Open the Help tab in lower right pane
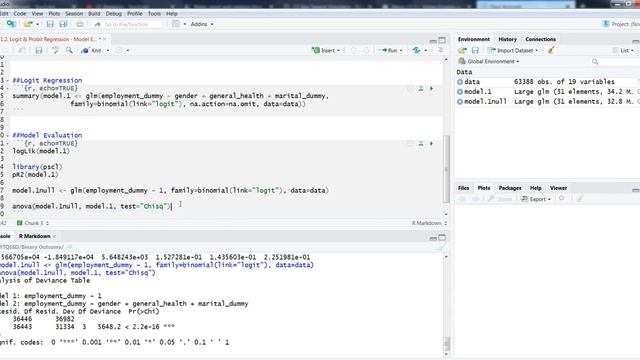This screenshot has height=360, width=640. pyautogui.click(x=536, y=188)
